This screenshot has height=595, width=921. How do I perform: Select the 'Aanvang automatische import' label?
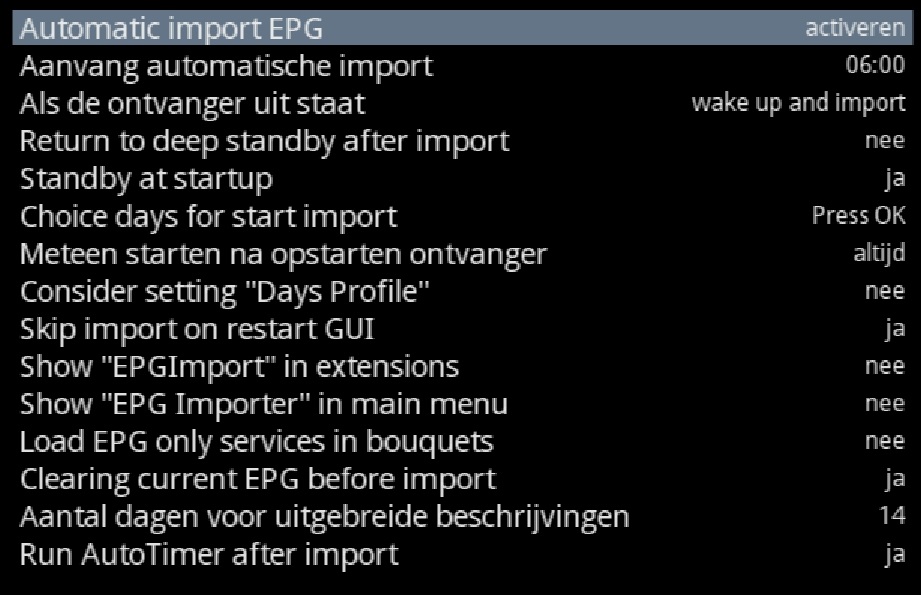[x=226, y=66]
